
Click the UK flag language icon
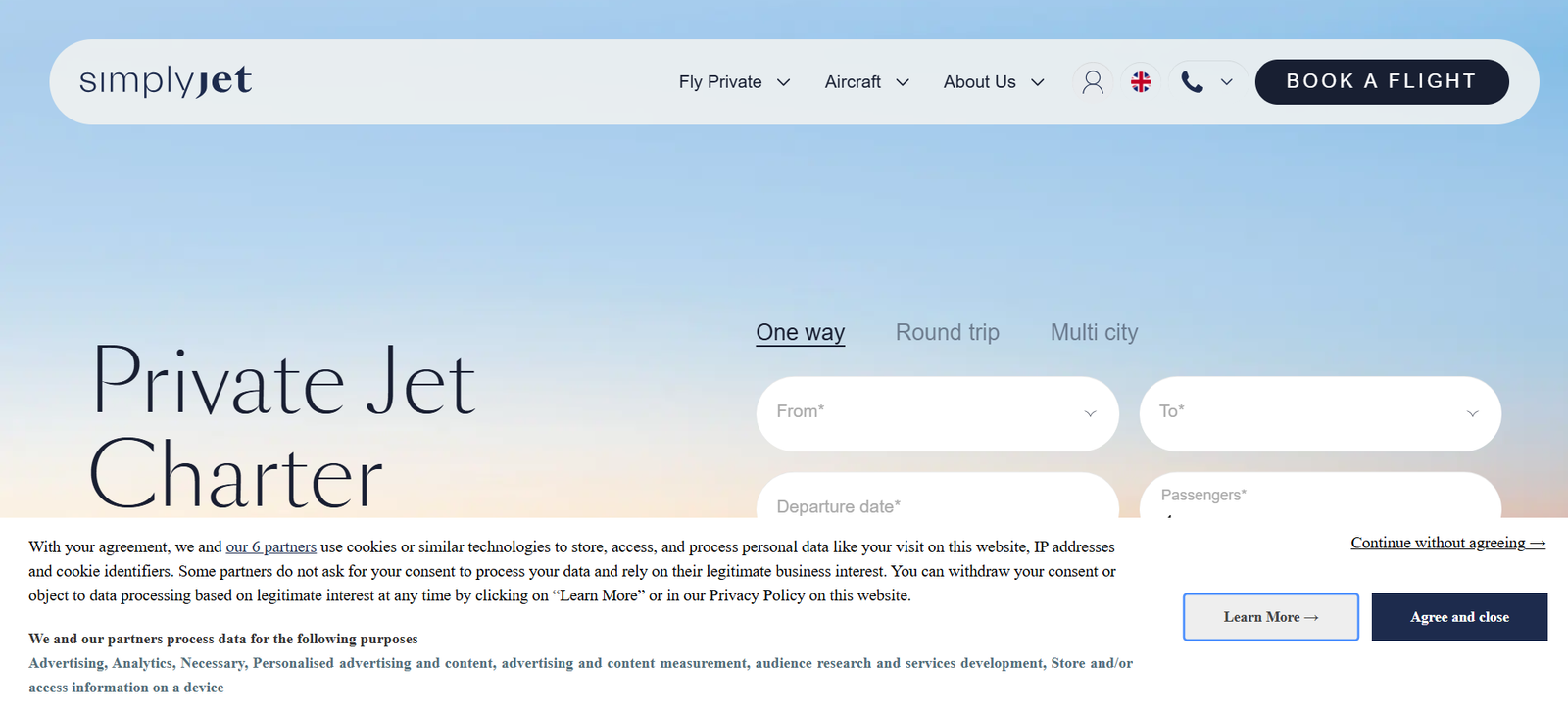point(1141,82)
